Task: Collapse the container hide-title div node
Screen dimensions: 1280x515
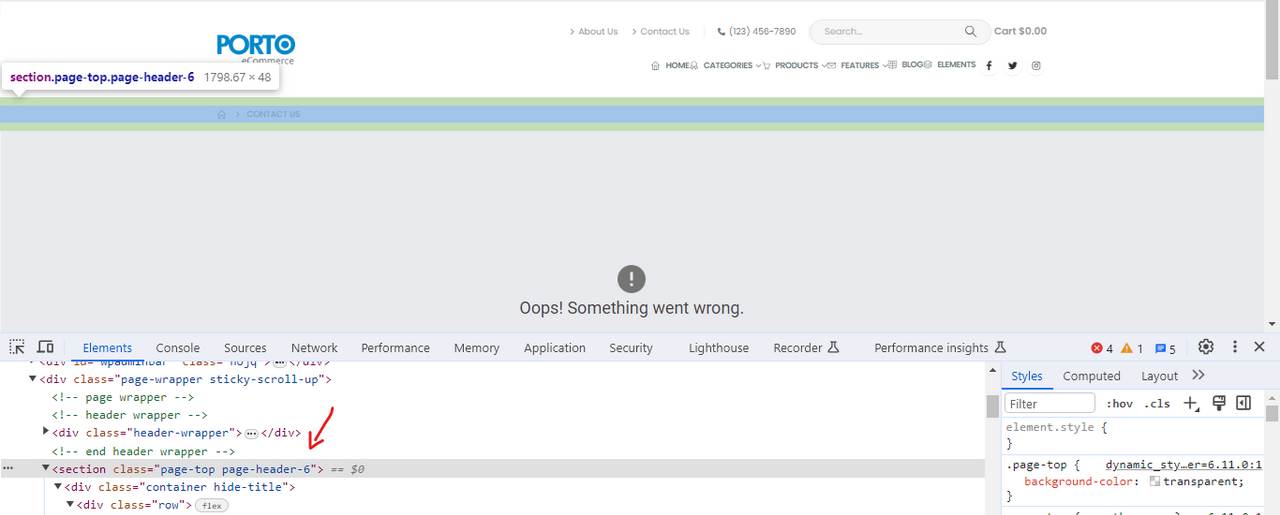Action: coord(59,486)
